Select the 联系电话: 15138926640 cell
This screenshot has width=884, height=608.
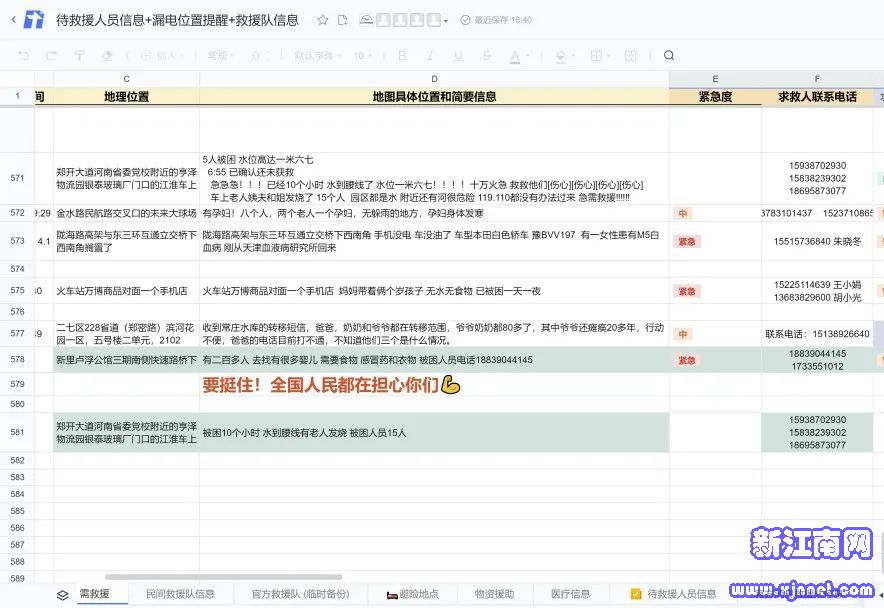point(817,334)
